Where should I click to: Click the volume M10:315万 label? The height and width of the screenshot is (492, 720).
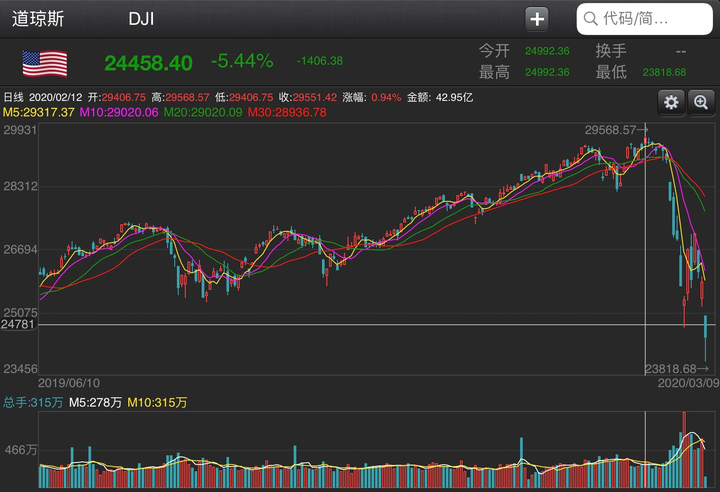pyautogui.click(x=157, y=403)
